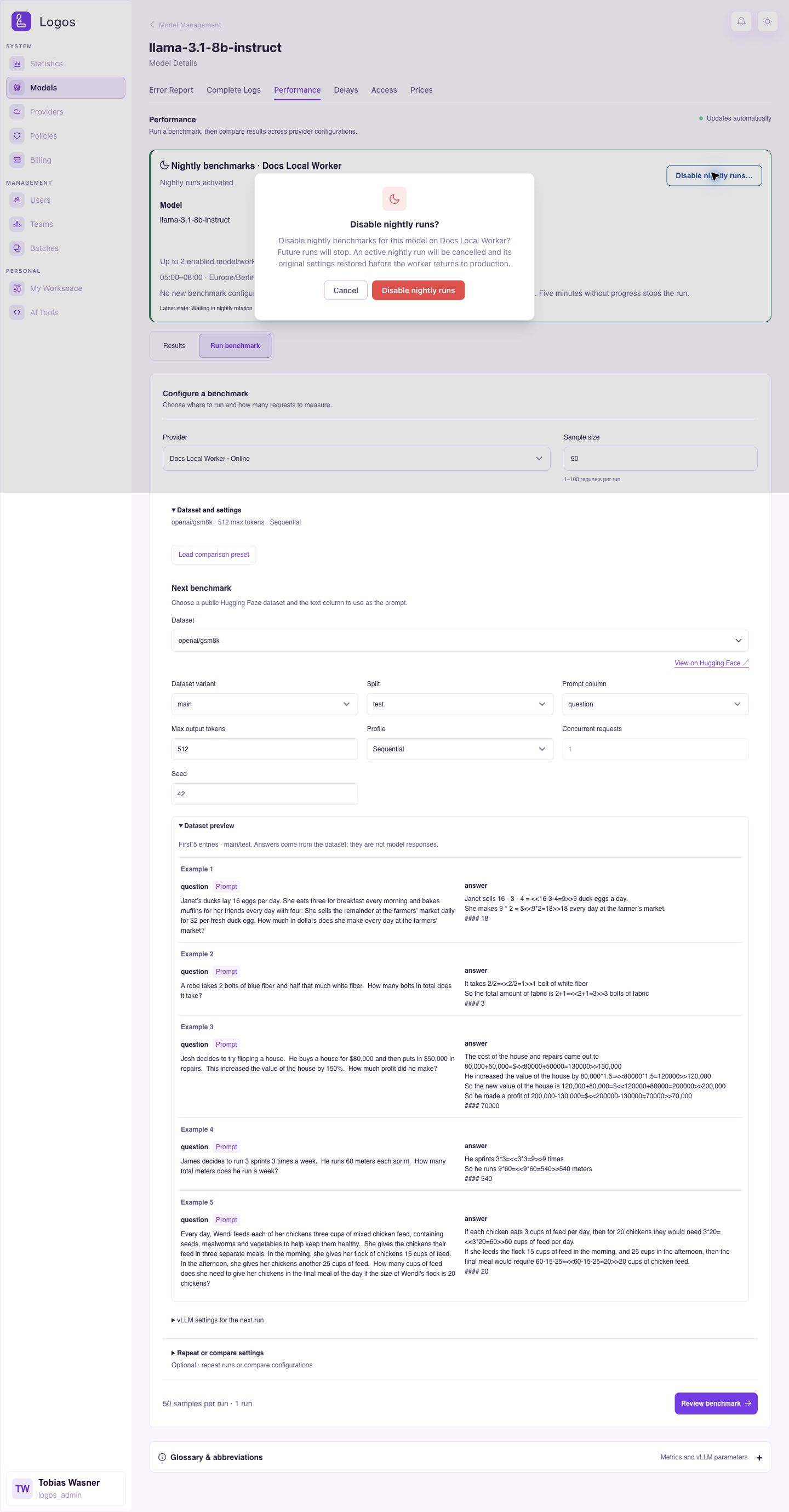Open the Profile Sequential dropdown
789x1512 pixels.
(x=460, y=749)
